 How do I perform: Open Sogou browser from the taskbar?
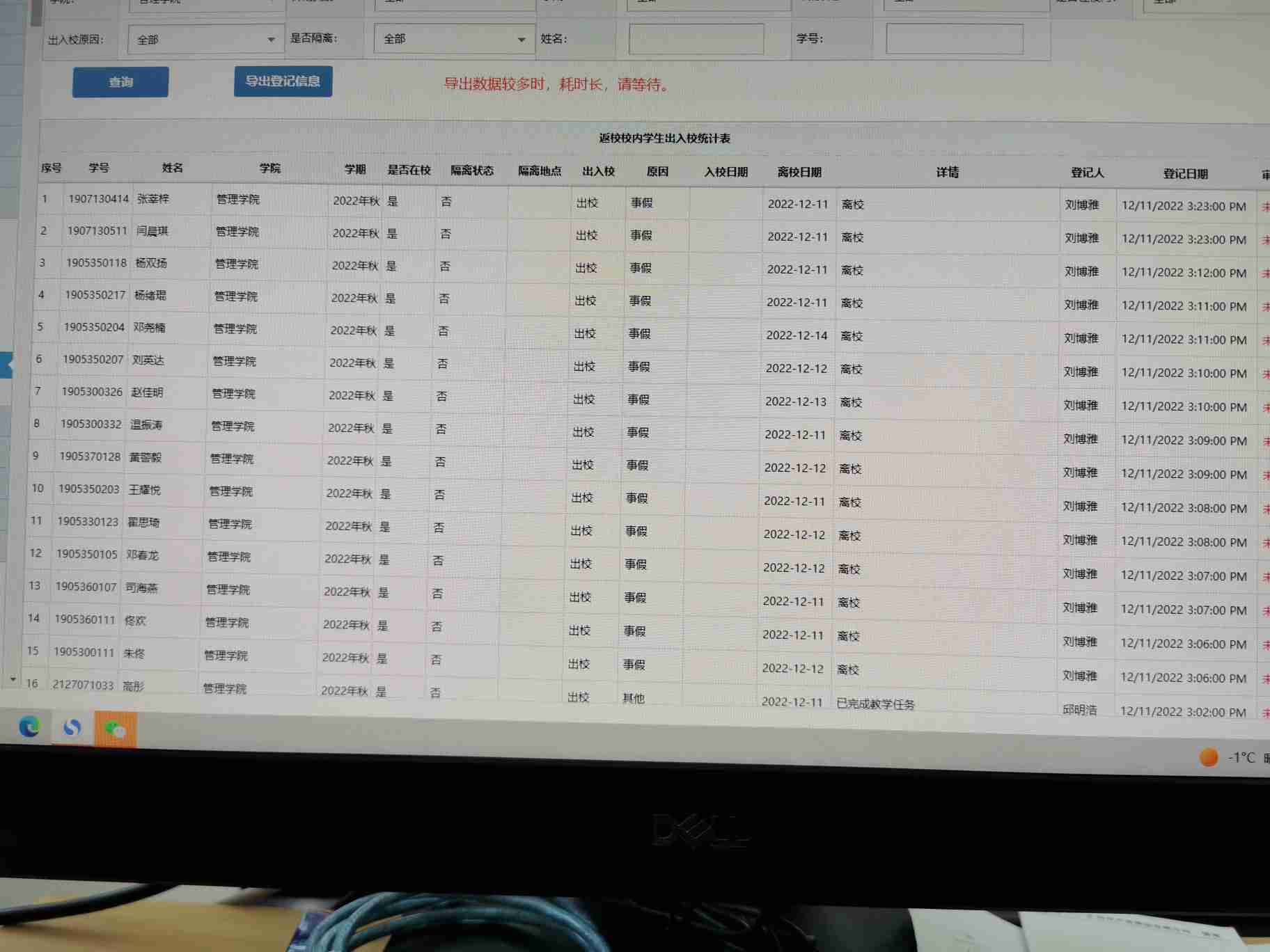click(72, 728)
